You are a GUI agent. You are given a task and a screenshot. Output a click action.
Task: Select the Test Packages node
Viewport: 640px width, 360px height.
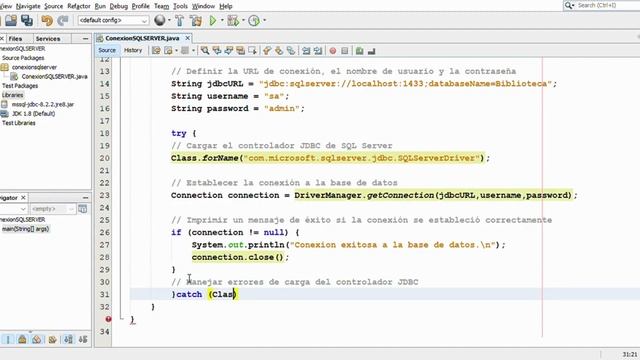(20, 86)
